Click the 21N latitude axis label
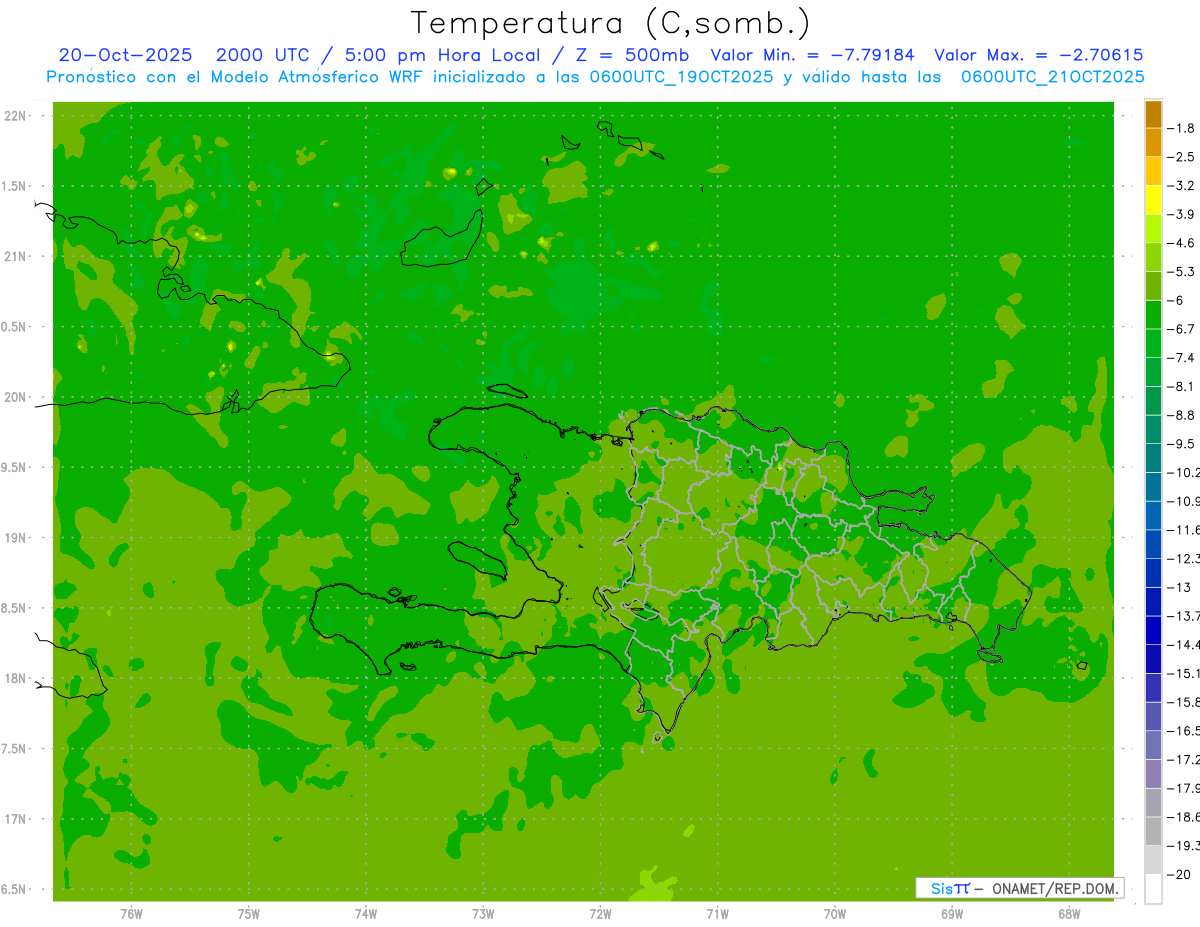The width and height of the screenshot is (1200, 927). (x=16, y=256)
